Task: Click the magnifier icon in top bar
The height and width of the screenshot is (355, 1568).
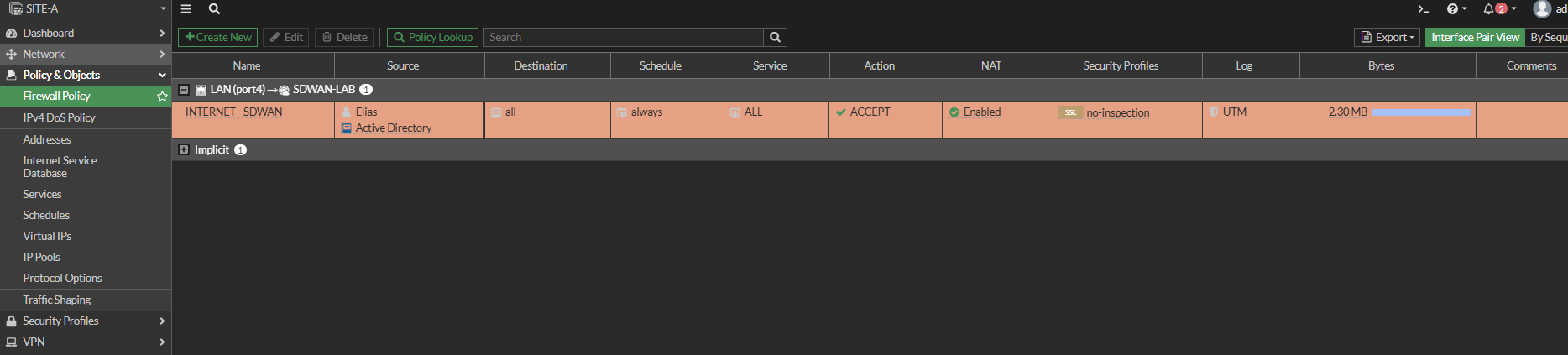Action: tap(214, 9)
